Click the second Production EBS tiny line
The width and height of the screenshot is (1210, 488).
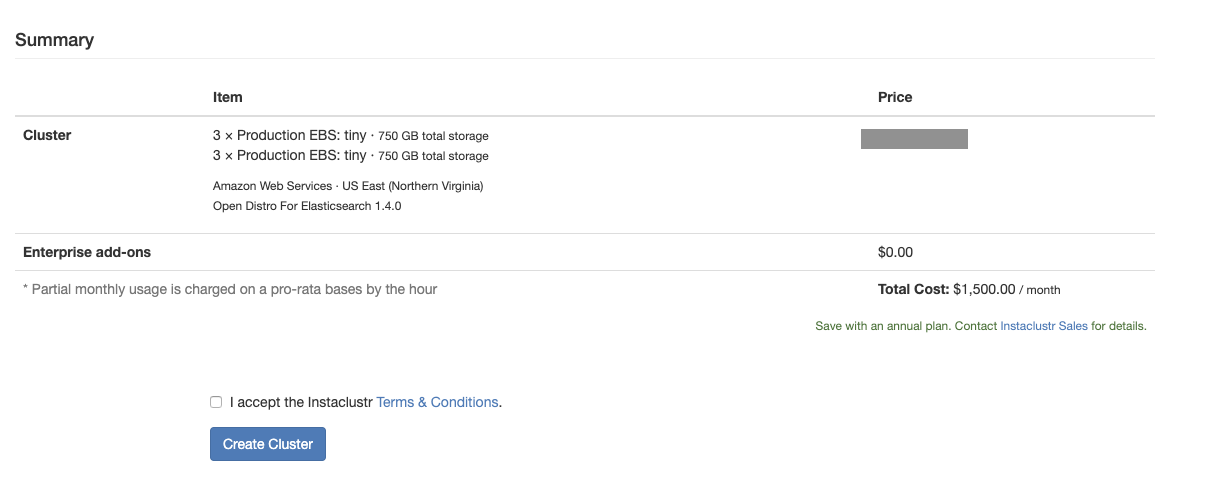(x=350, y=156)
